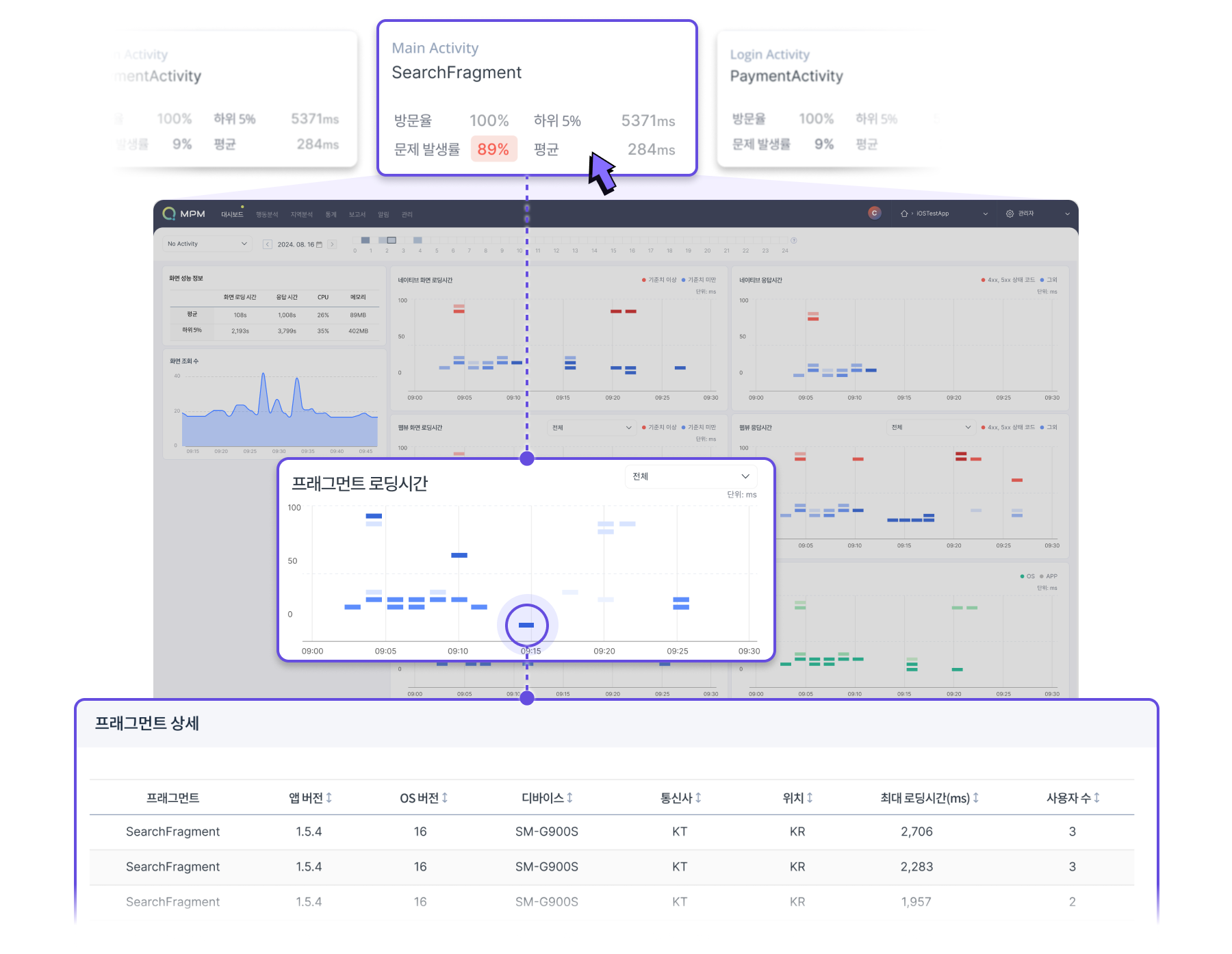Go to the previous date arrow
This screenshot has width=1232, height=954.
tap(268, 244)
